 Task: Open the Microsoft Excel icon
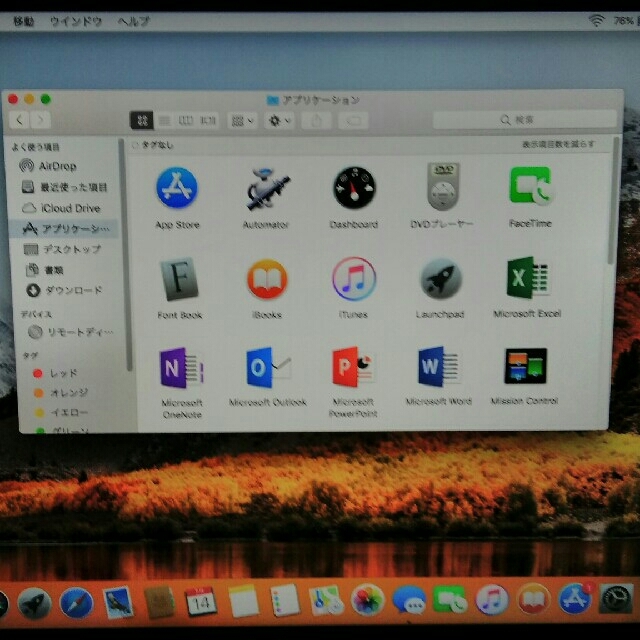(x=528, y=278)
